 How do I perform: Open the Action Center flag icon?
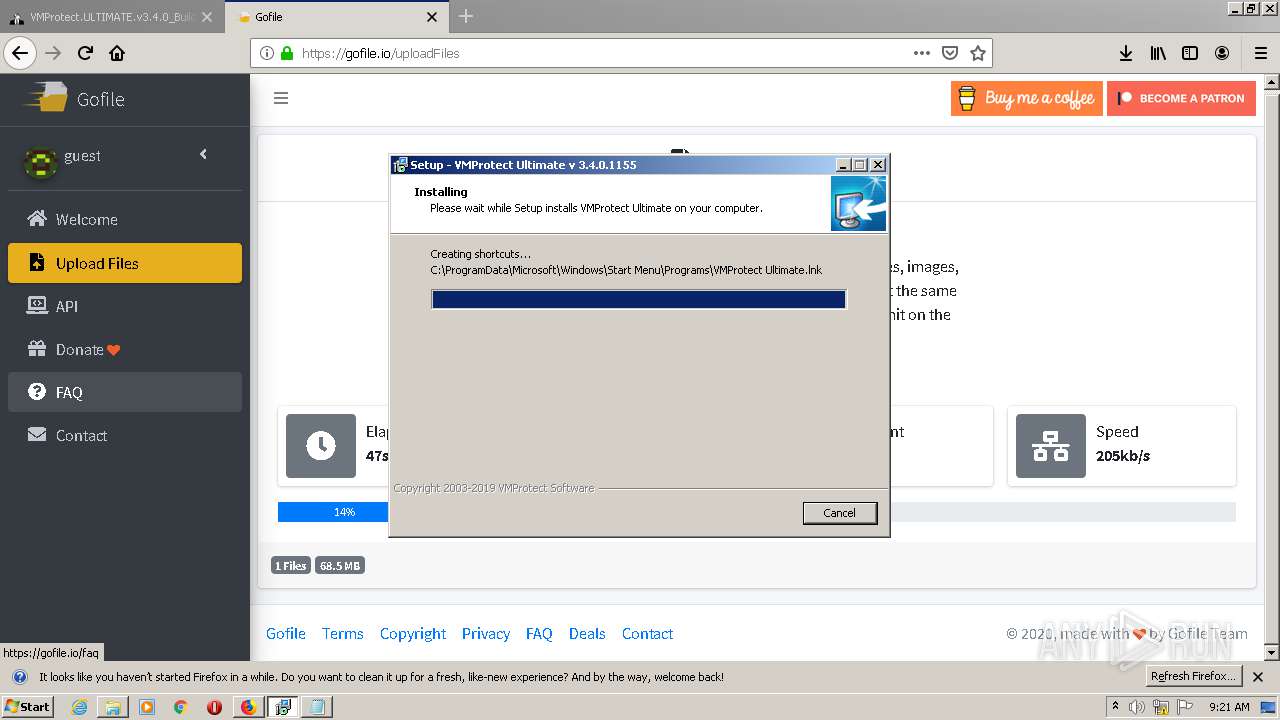point(1186,707)
